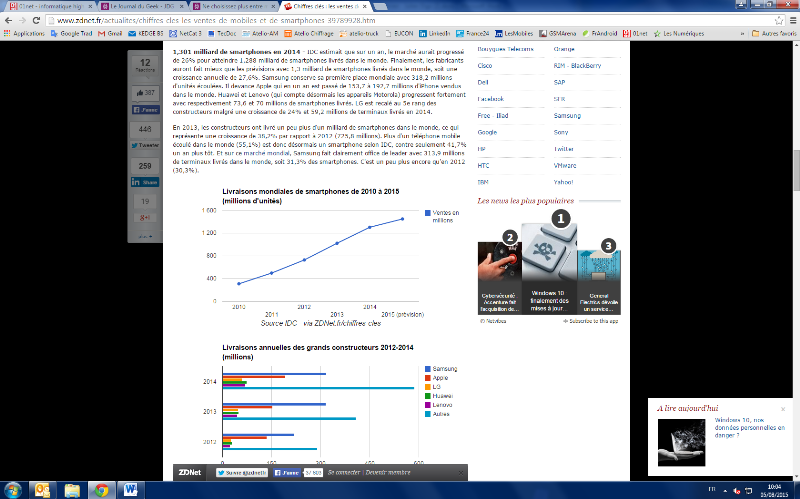
Task: Open the Windows Start menu
Action: coord(13,490)
